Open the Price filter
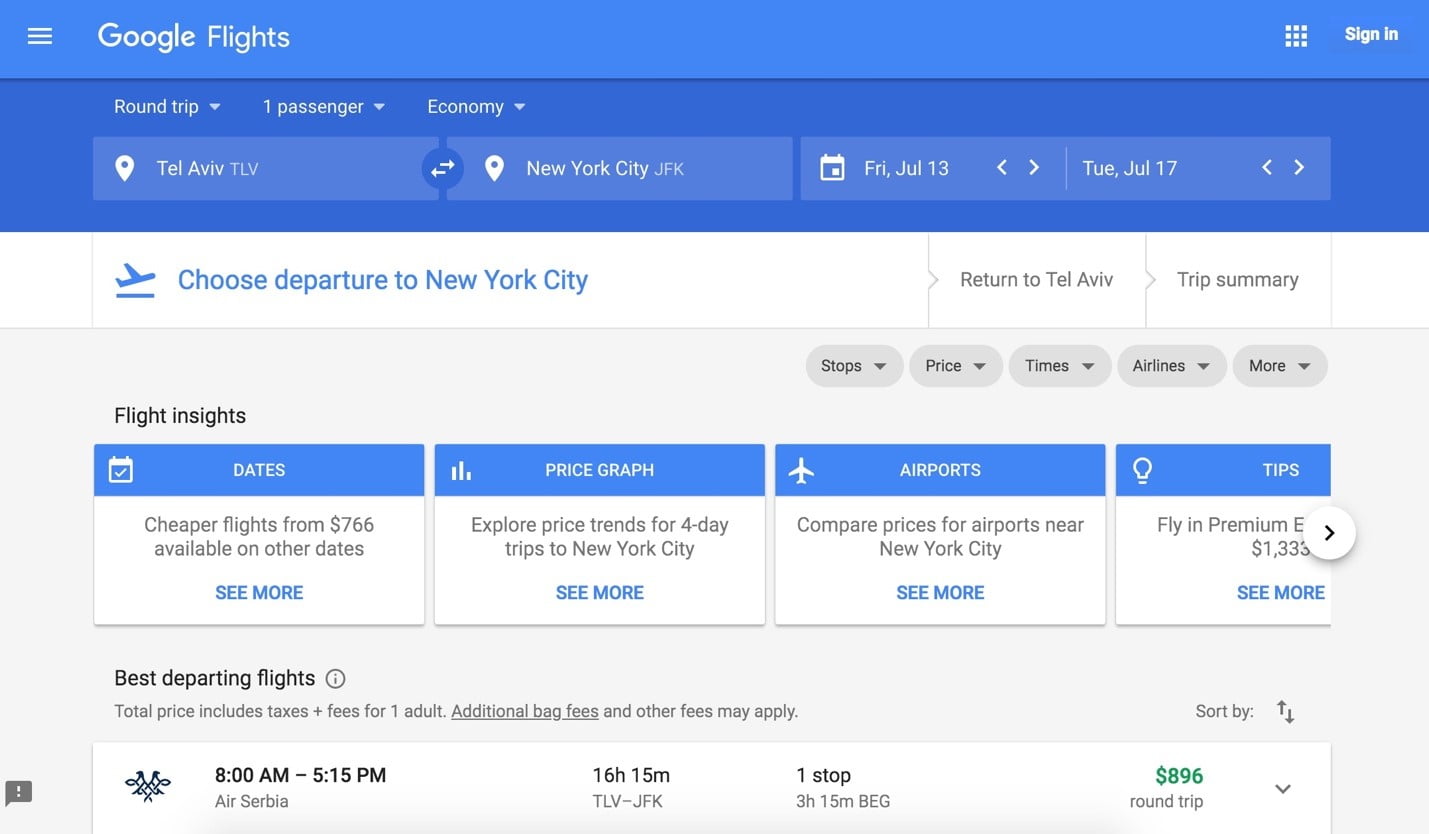This screenshot has width=1429, height=834. click(x=955, y=366)
